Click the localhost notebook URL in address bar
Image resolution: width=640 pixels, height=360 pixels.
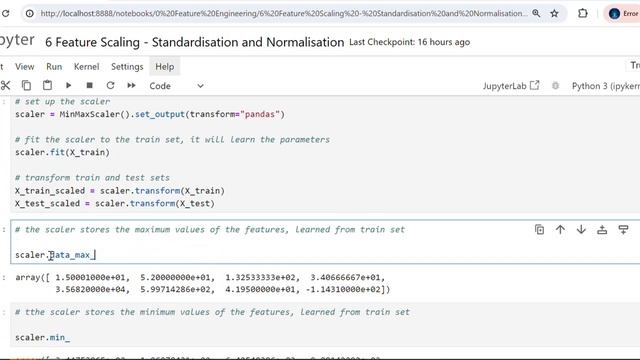[283, 13]
